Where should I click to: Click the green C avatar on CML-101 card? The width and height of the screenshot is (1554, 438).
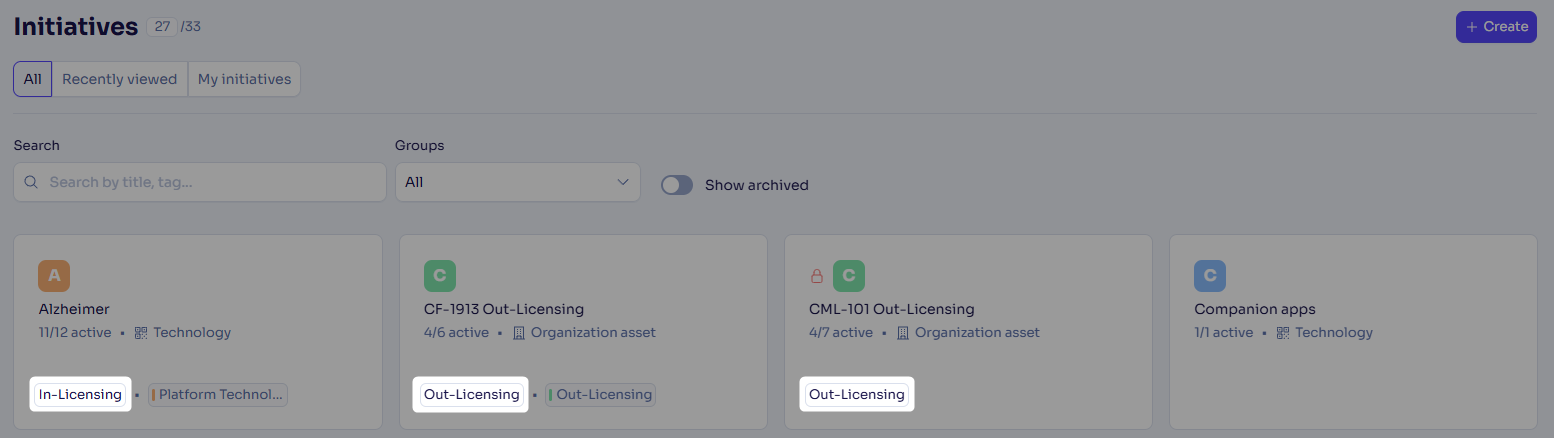coord(849,276)
